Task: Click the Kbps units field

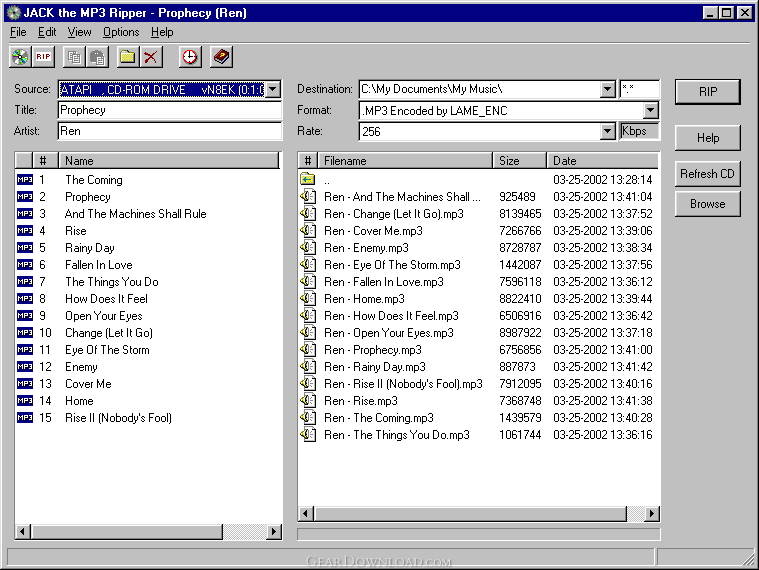Action: point(639,131)
